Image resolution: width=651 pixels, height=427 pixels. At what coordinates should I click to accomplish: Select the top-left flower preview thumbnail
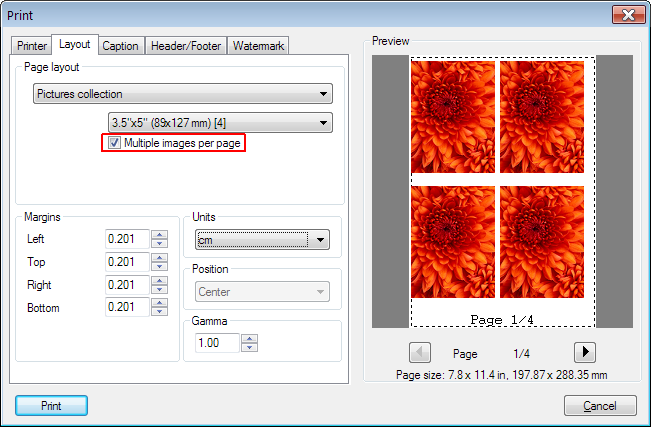(x=453, y=117)
